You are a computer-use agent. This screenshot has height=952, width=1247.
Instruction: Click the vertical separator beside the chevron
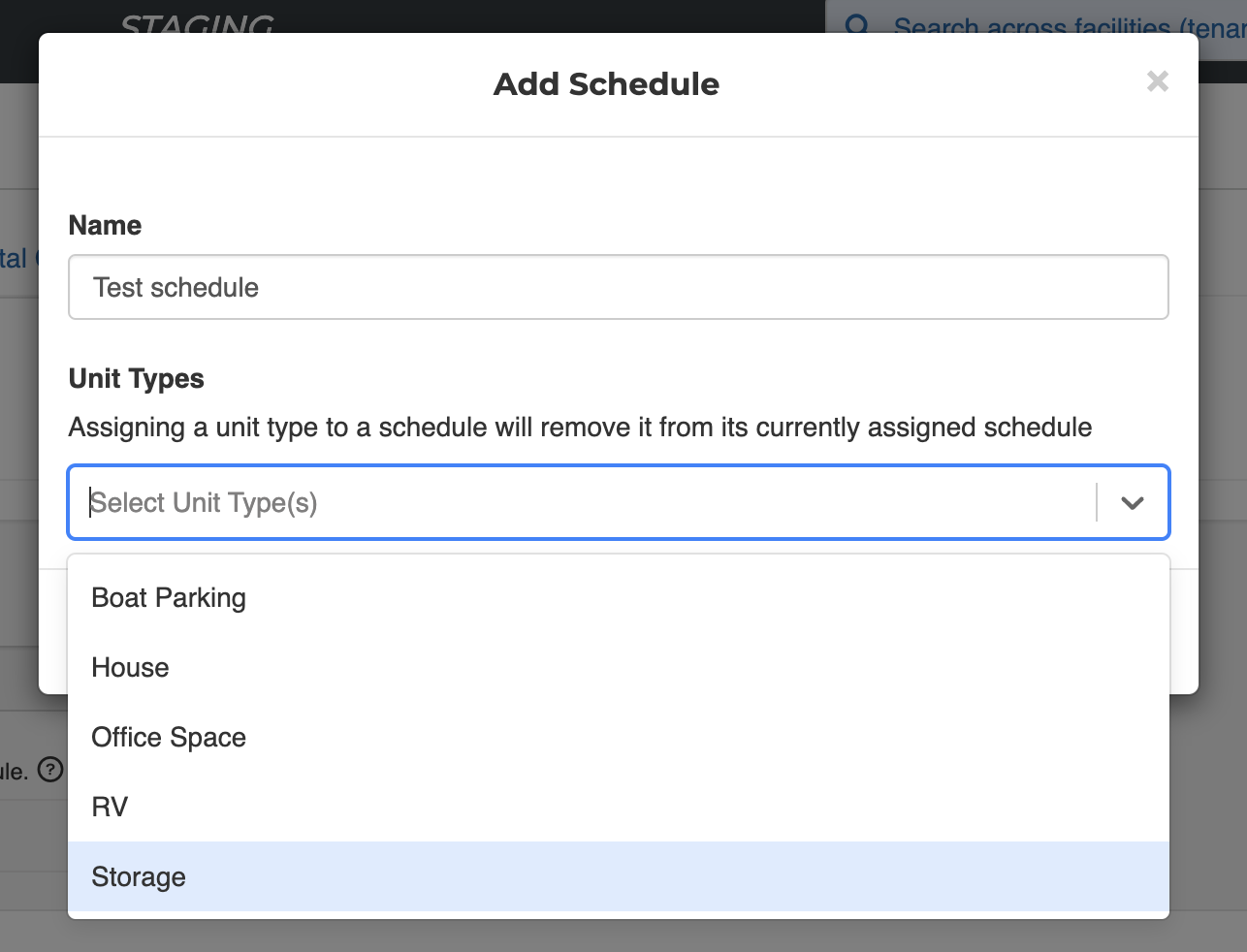click(1097, 502)
